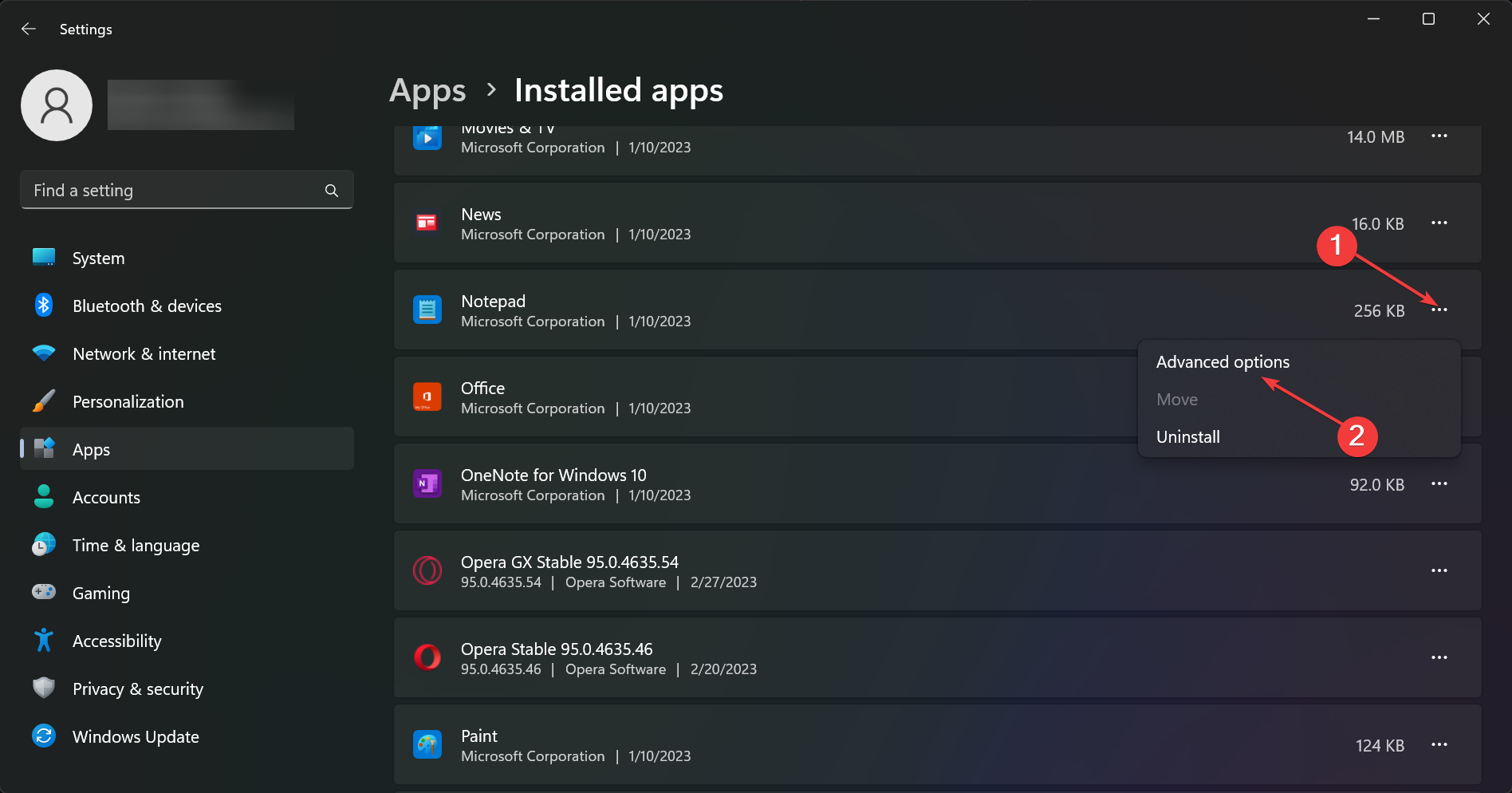Click the OneNote for Windows 10 entry title

[553, 475]
